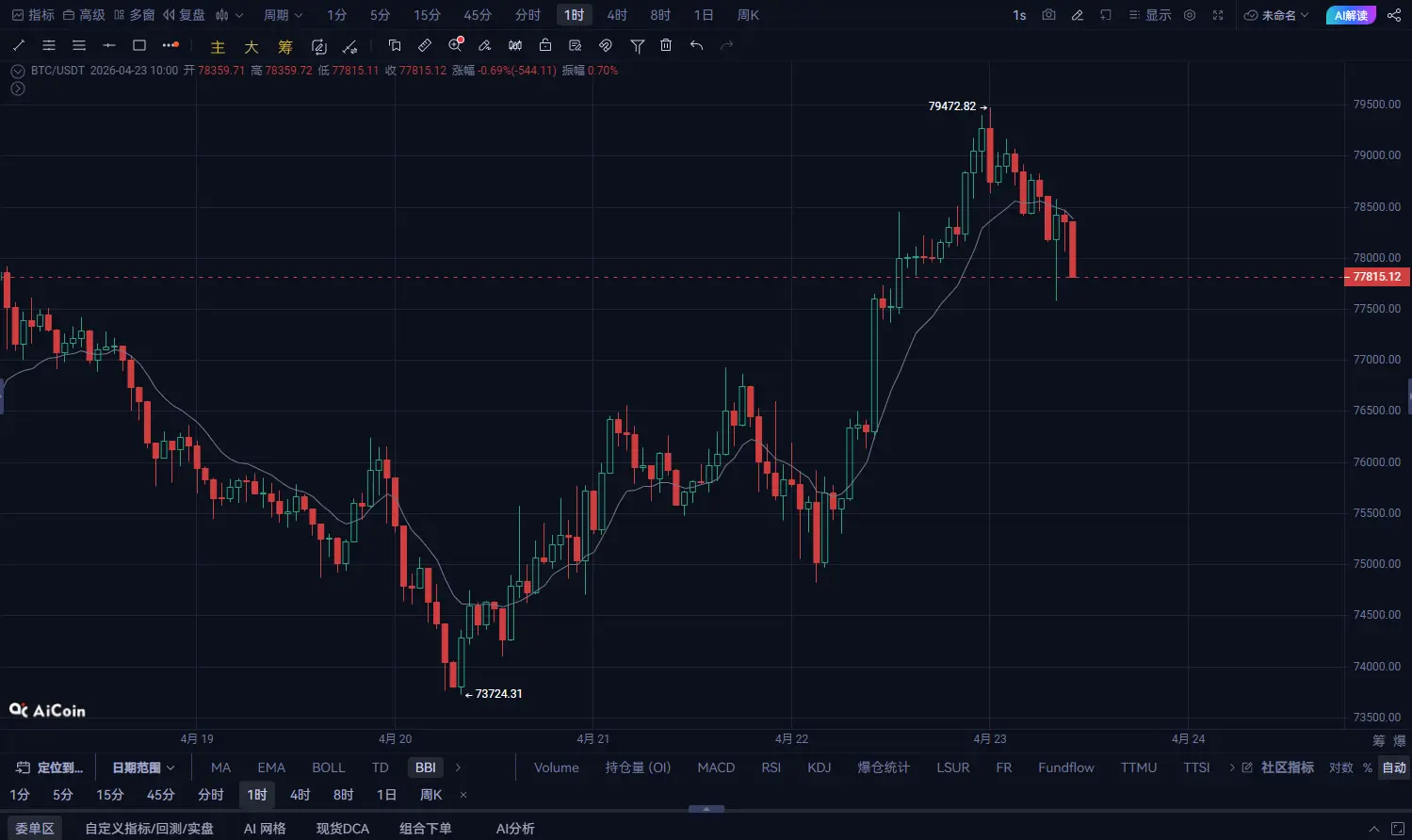1412x840 pixels.
Task: Activate the zoom-in magnifier tool
Action: tap(456, 45)
